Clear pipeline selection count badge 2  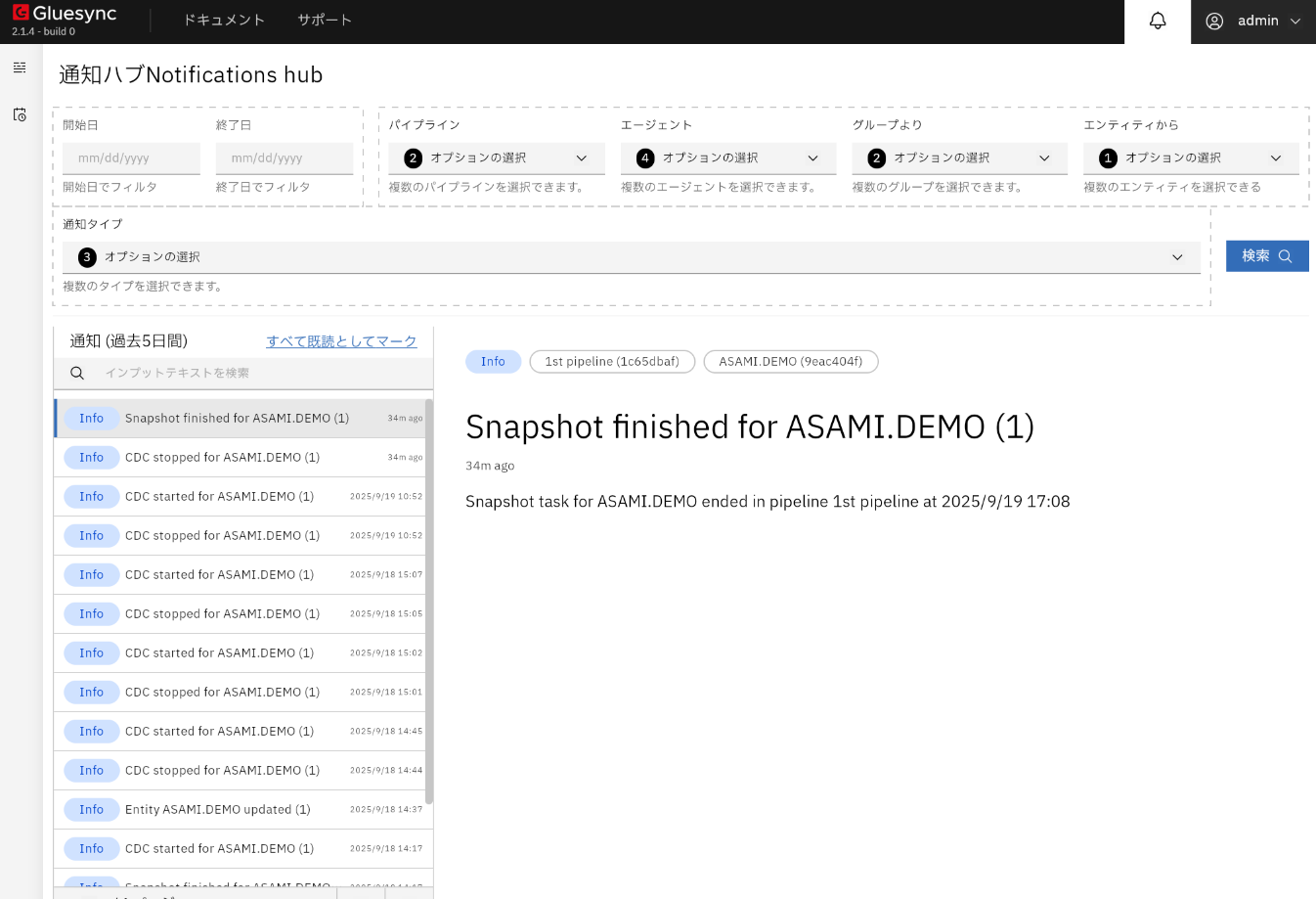click(x=413, y=158)
